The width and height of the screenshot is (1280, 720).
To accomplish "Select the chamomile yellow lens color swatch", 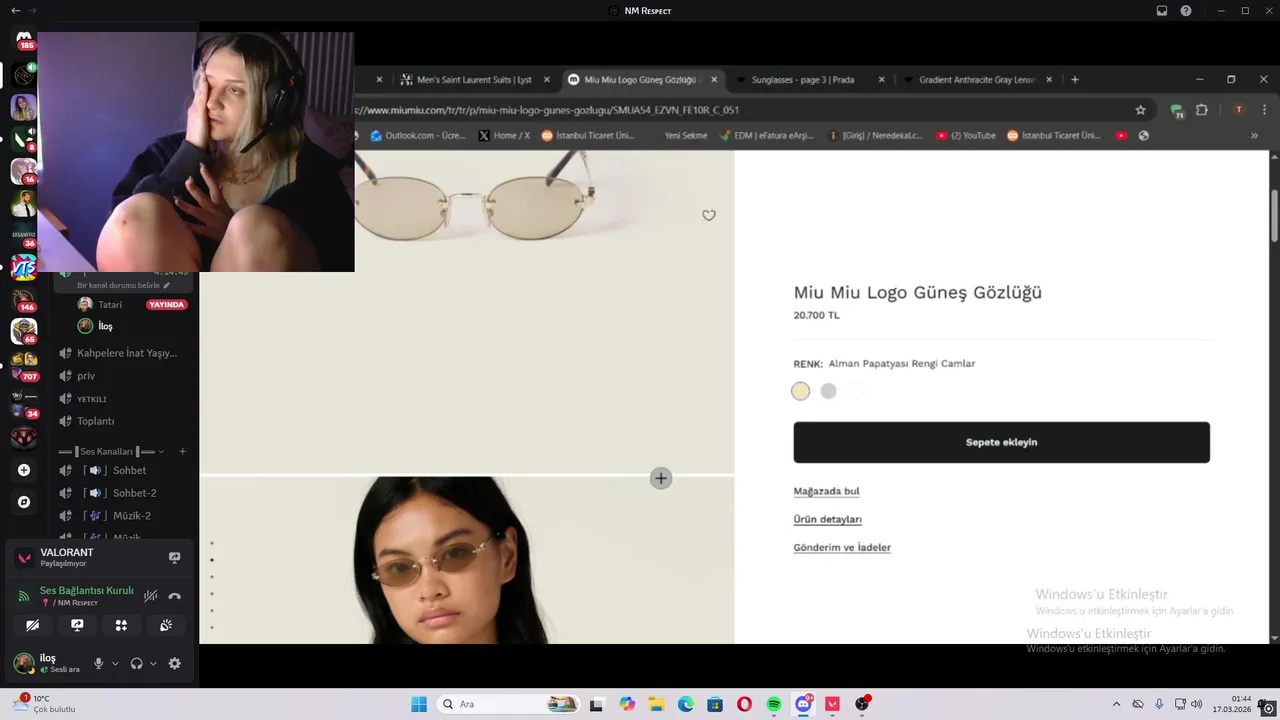I will click(x=800, y=391).
